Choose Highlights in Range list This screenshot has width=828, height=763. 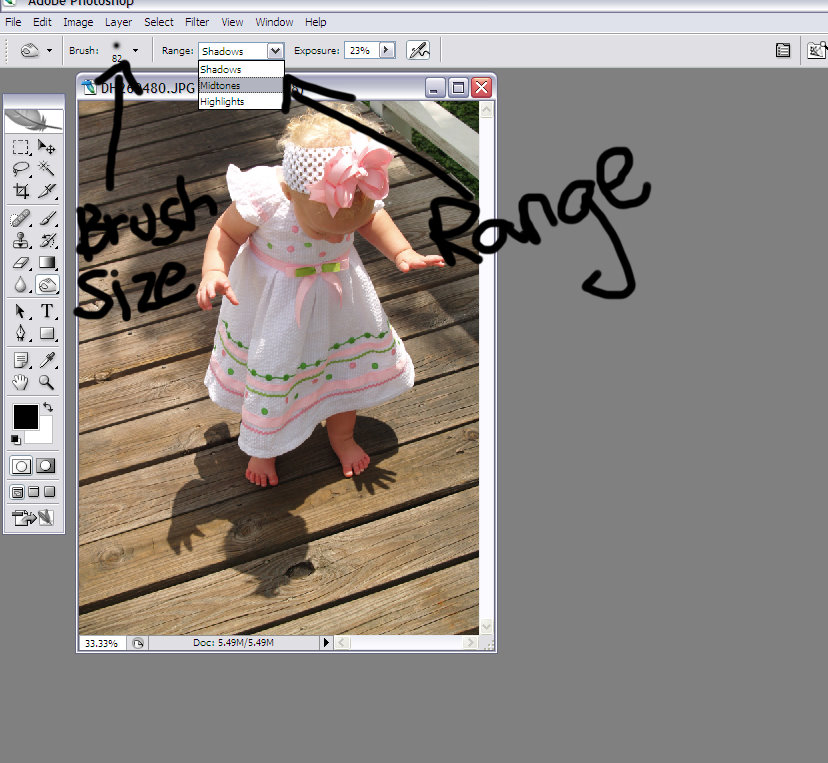(241, 101)
